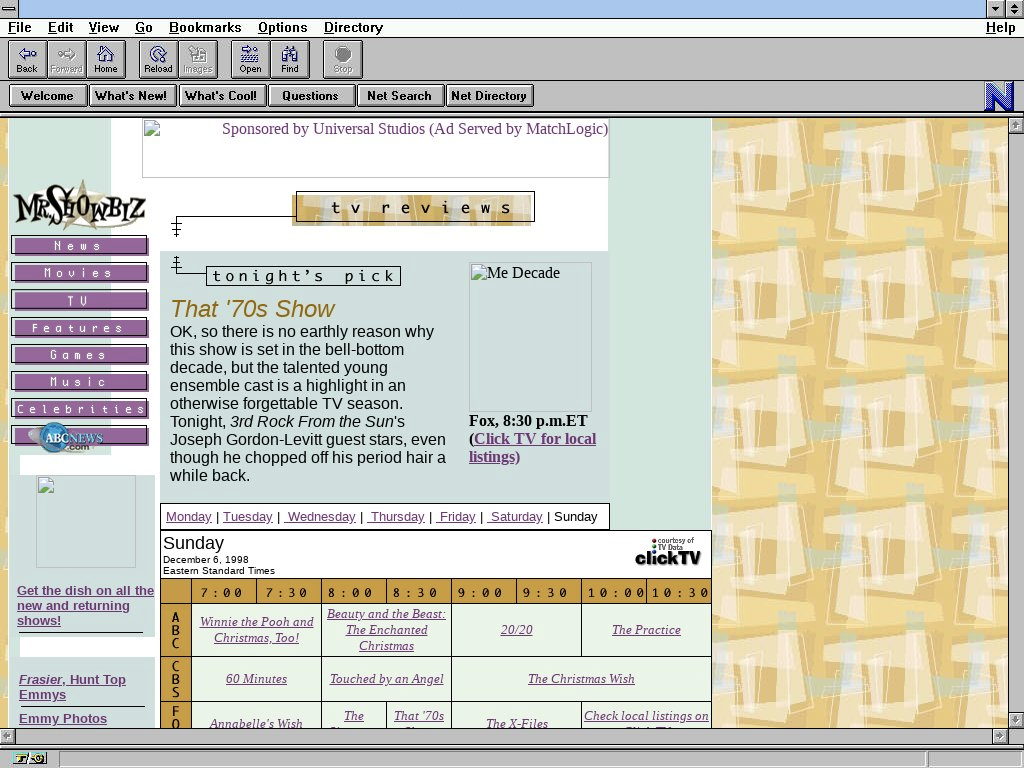Open the Options menu
Screen dimensions: 1024x768
(x=282, y=27)
